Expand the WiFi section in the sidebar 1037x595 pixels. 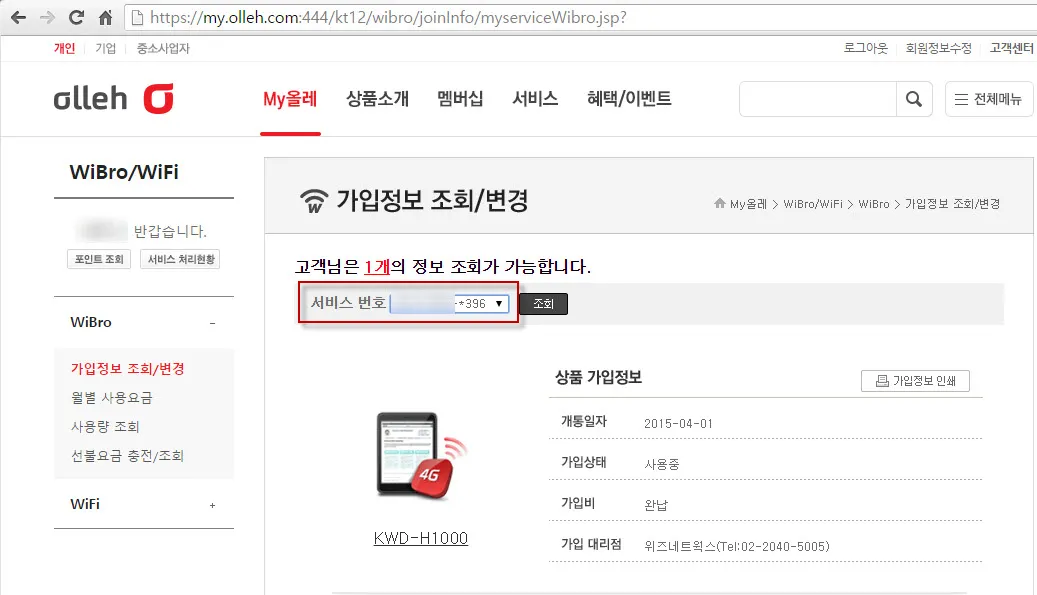tap(211, 504)
